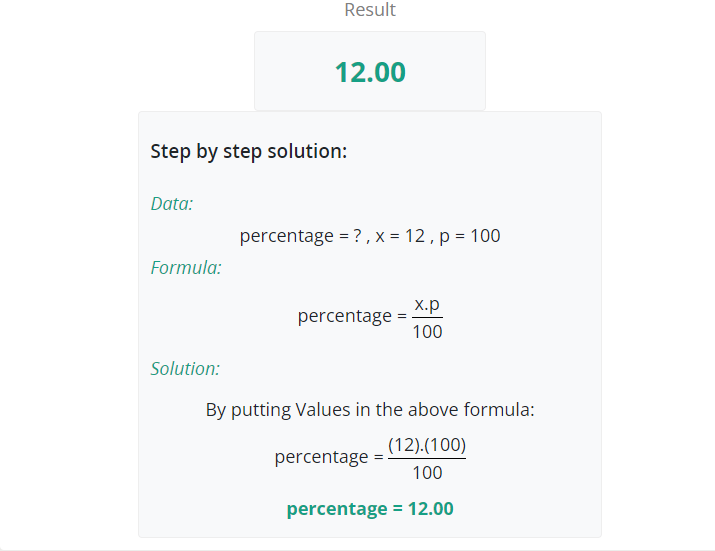Select the 'x = 12' value in data line
Viewport: 715px width, 551px height.
point(400,236)
